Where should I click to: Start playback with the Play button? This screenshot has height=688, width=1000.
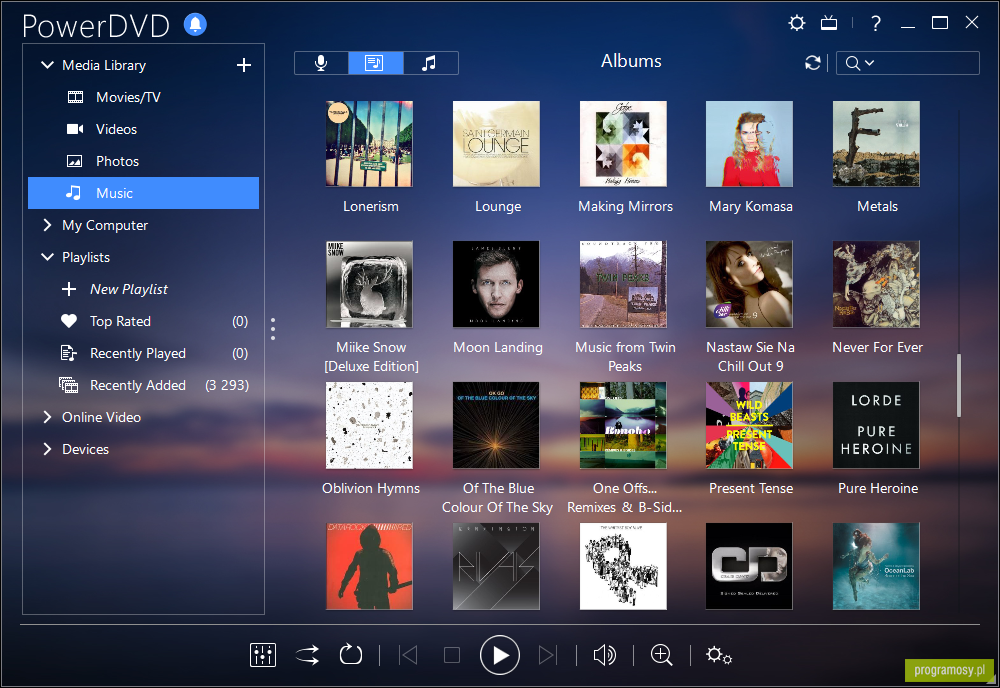[x=499, y=655]
